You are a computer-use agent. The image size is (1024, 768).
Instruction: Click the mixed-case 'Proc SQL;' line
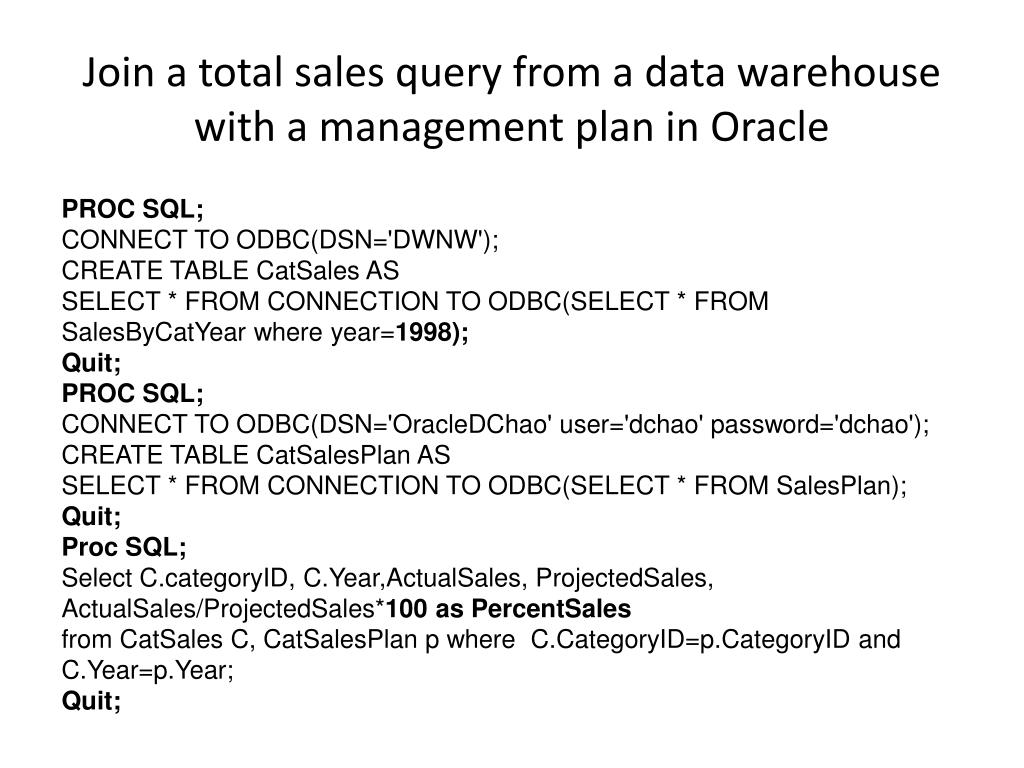124,547
